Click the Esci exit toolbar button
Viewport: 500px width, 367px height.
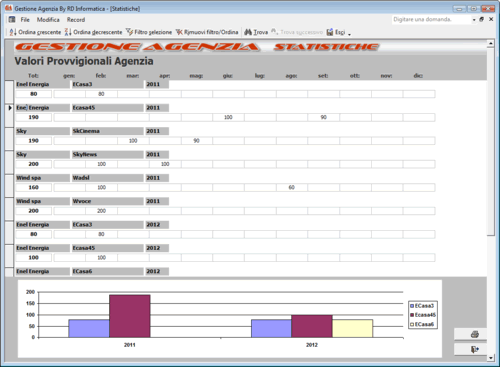(336, 32)
